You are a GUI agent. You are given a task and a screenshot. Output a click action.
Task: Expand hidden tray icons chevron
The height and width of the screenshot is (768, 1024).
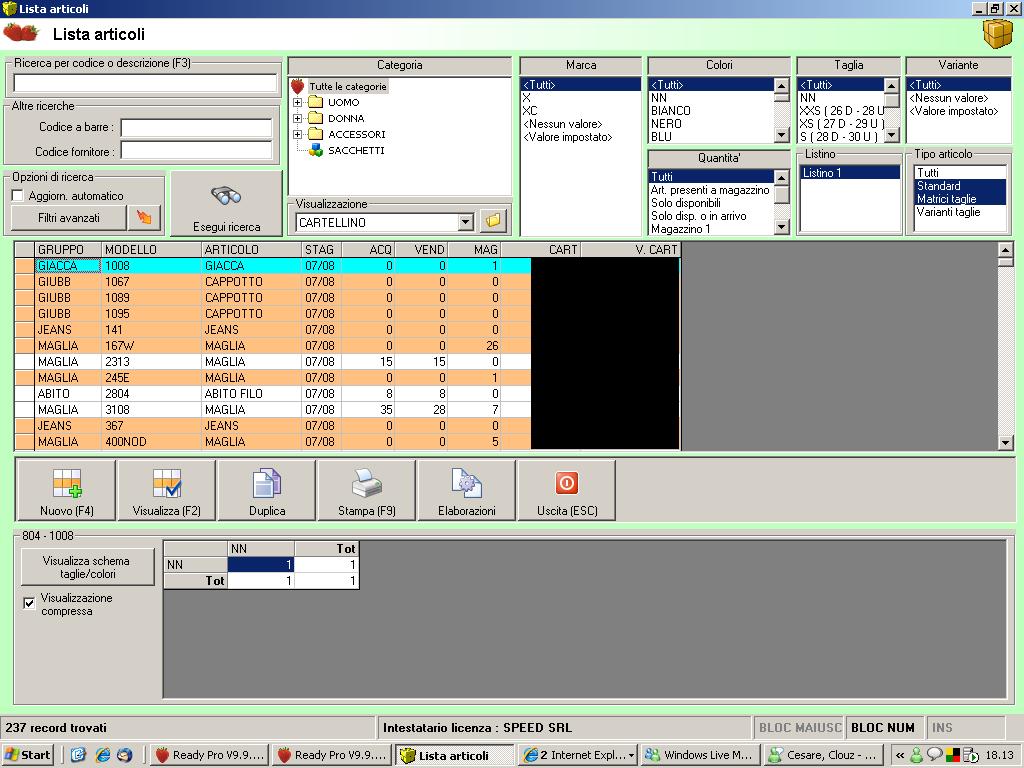900,756
